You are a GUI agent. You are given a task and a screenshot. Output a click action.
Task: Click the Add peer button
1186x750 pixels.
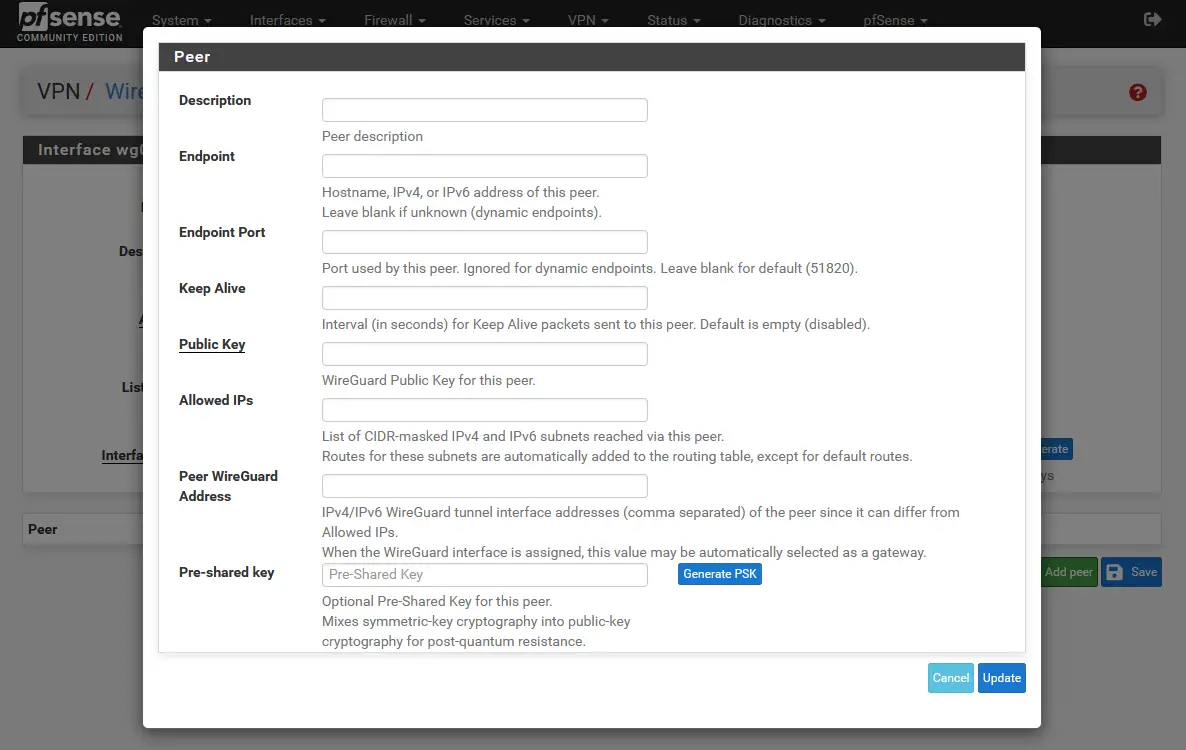coord(1068,572)
